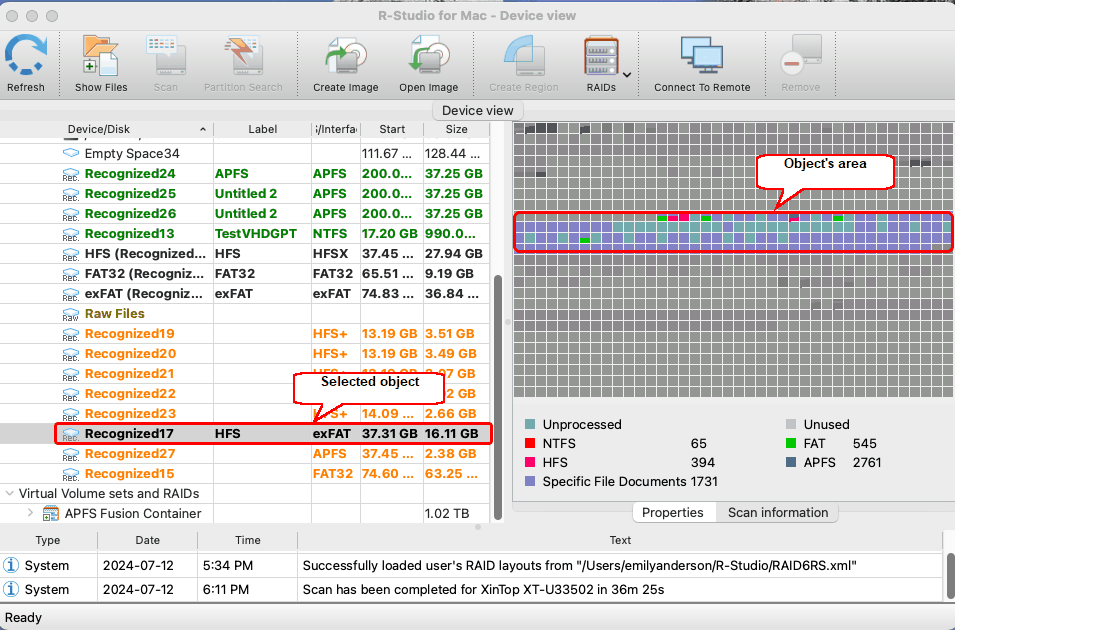Click the Size column header

tap(456, 129)
